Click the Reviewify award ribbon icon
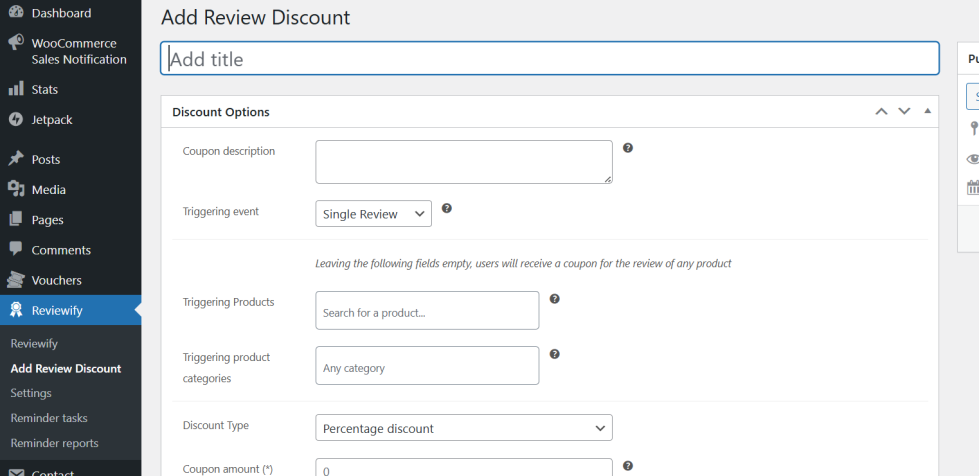Viewport: 979px width, 476px height. pyautogui.click(x=16, y=310)
